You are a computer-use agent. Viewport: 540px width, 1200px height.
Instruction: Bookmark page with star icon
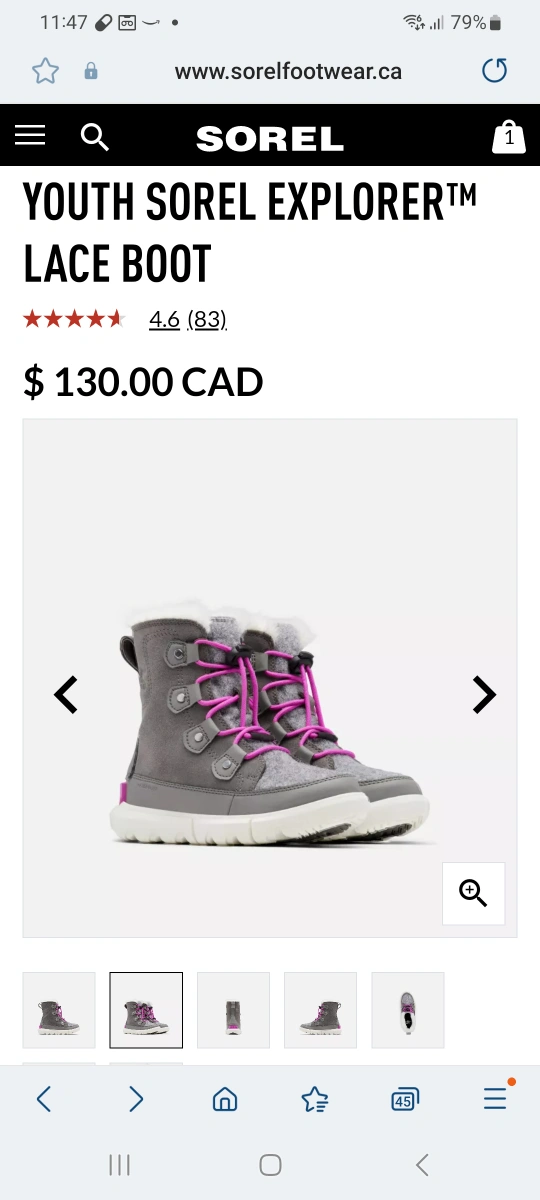[x=45, y=71]
